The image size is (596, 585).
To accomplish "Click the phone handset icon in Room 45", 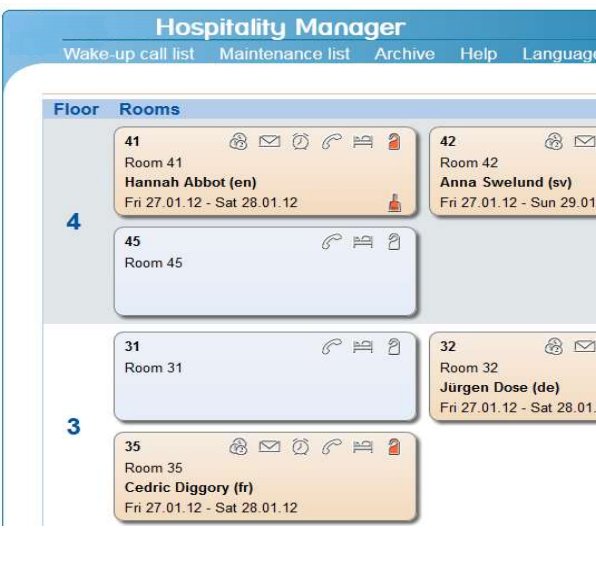I will click(331, 242).
